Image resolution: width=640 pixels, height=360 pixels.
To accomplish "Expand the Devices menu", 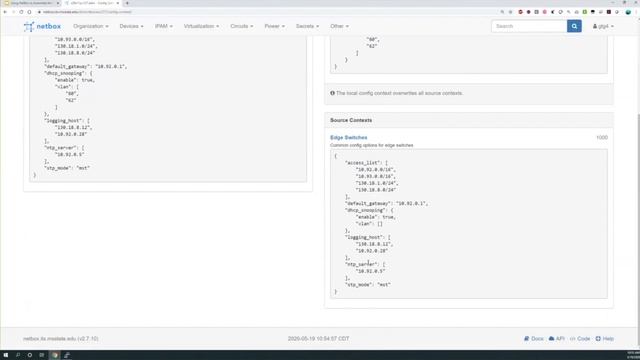I will point(131,26).
